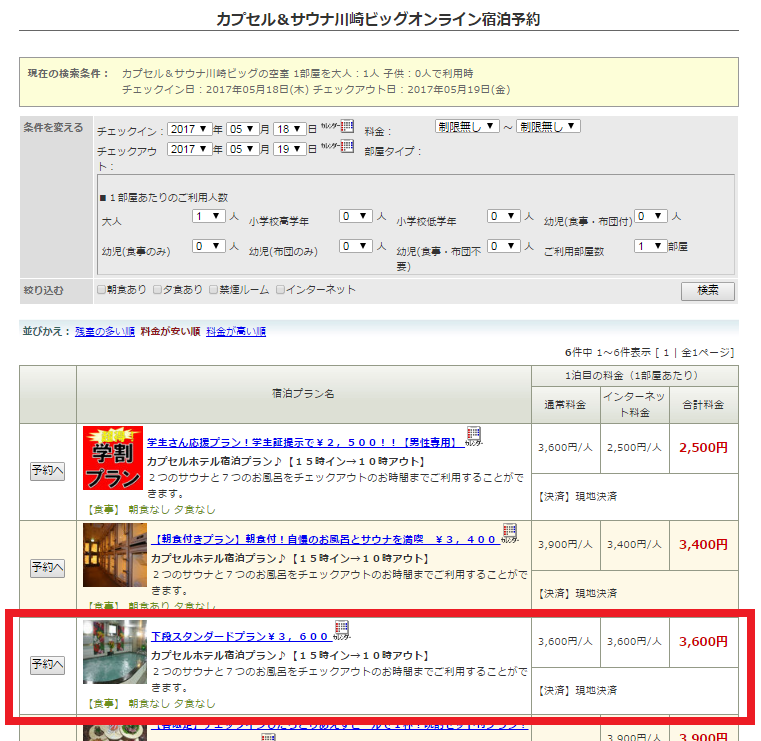Viewport: 761px width, 741px height.
Task: Open the 下段スタンダードプラン¥3,600 link
Action: coord(242,637)
